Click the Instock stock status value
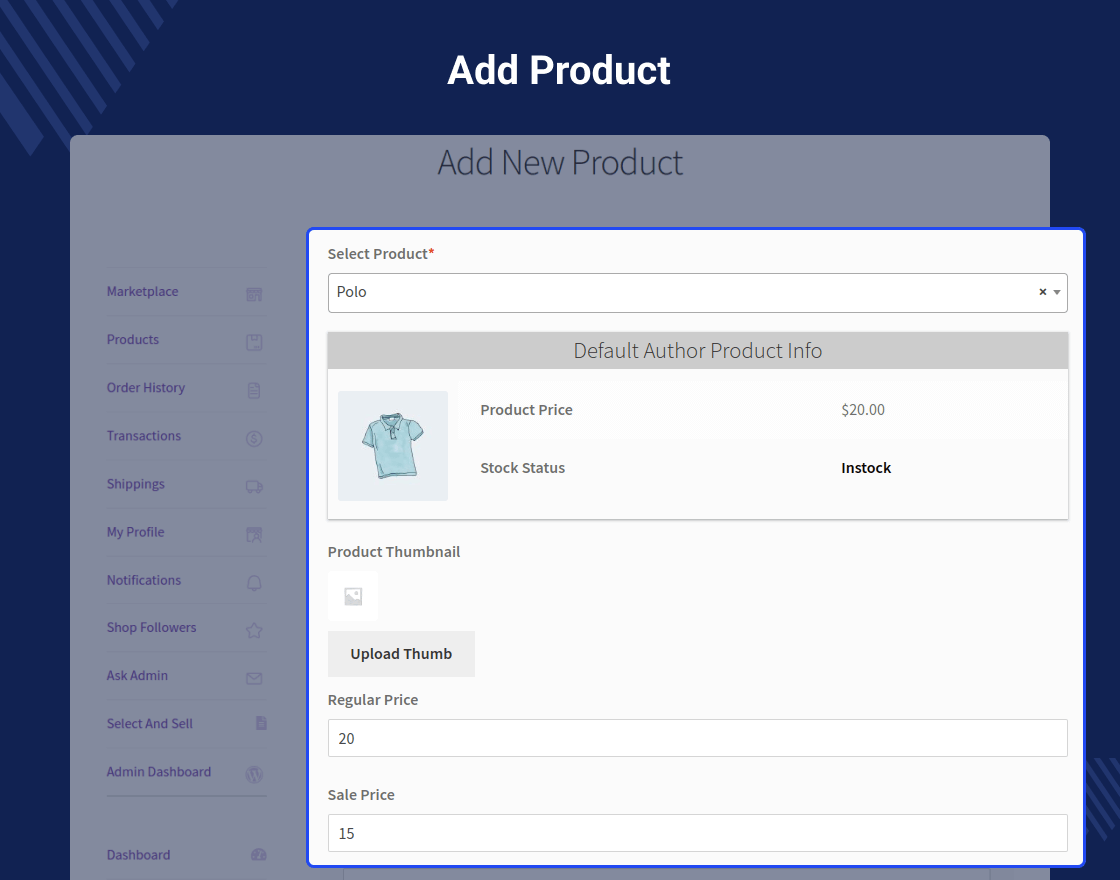 tap(866, 468)
